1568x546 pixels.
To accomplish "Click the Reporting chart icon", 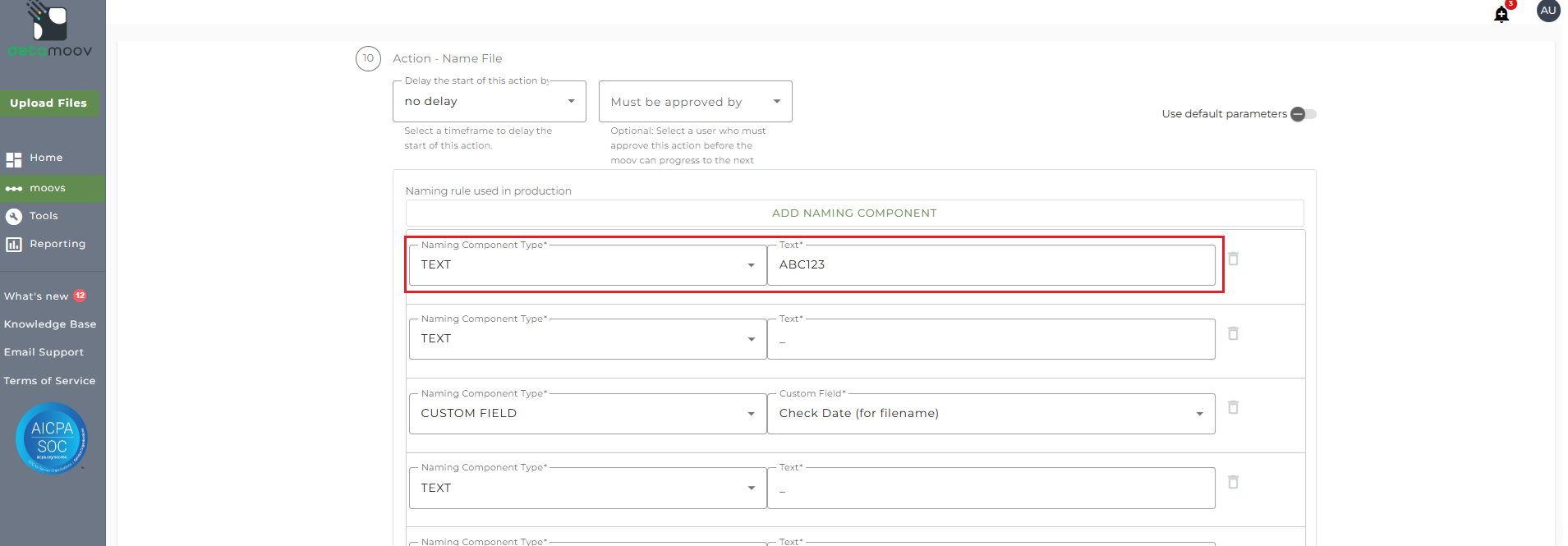I will [14, 245].
